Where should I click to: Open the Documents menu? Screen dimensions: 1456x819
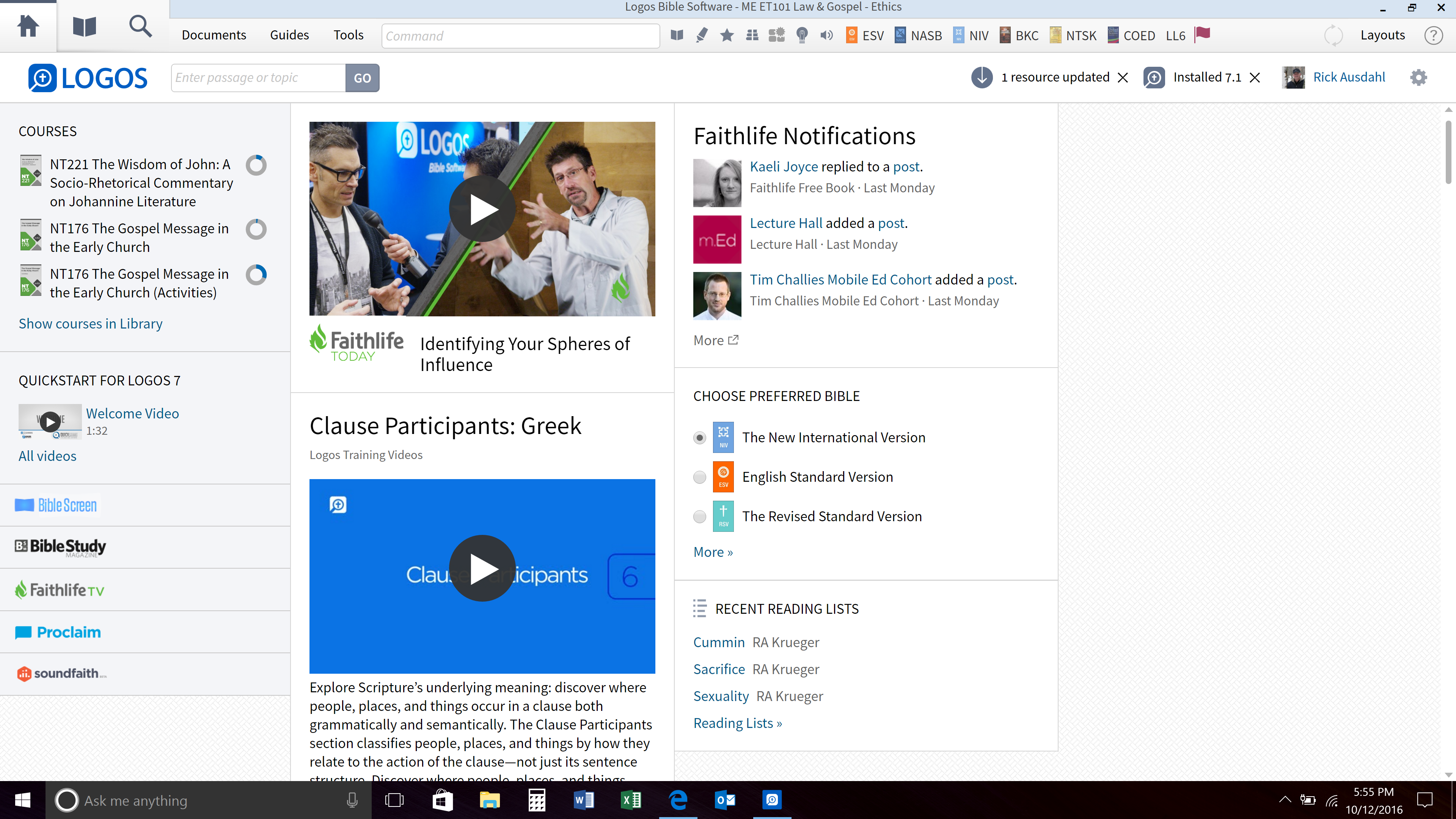point(214,35)
